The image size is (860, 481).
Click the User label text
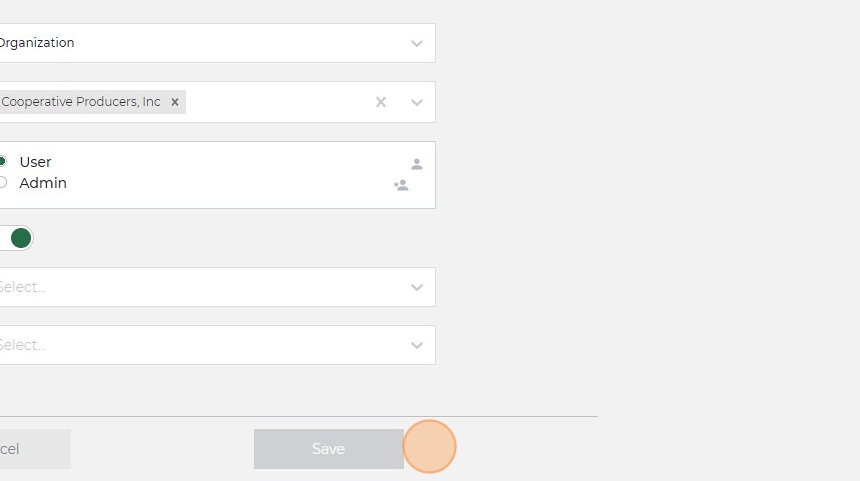click(x=35, y=162)
